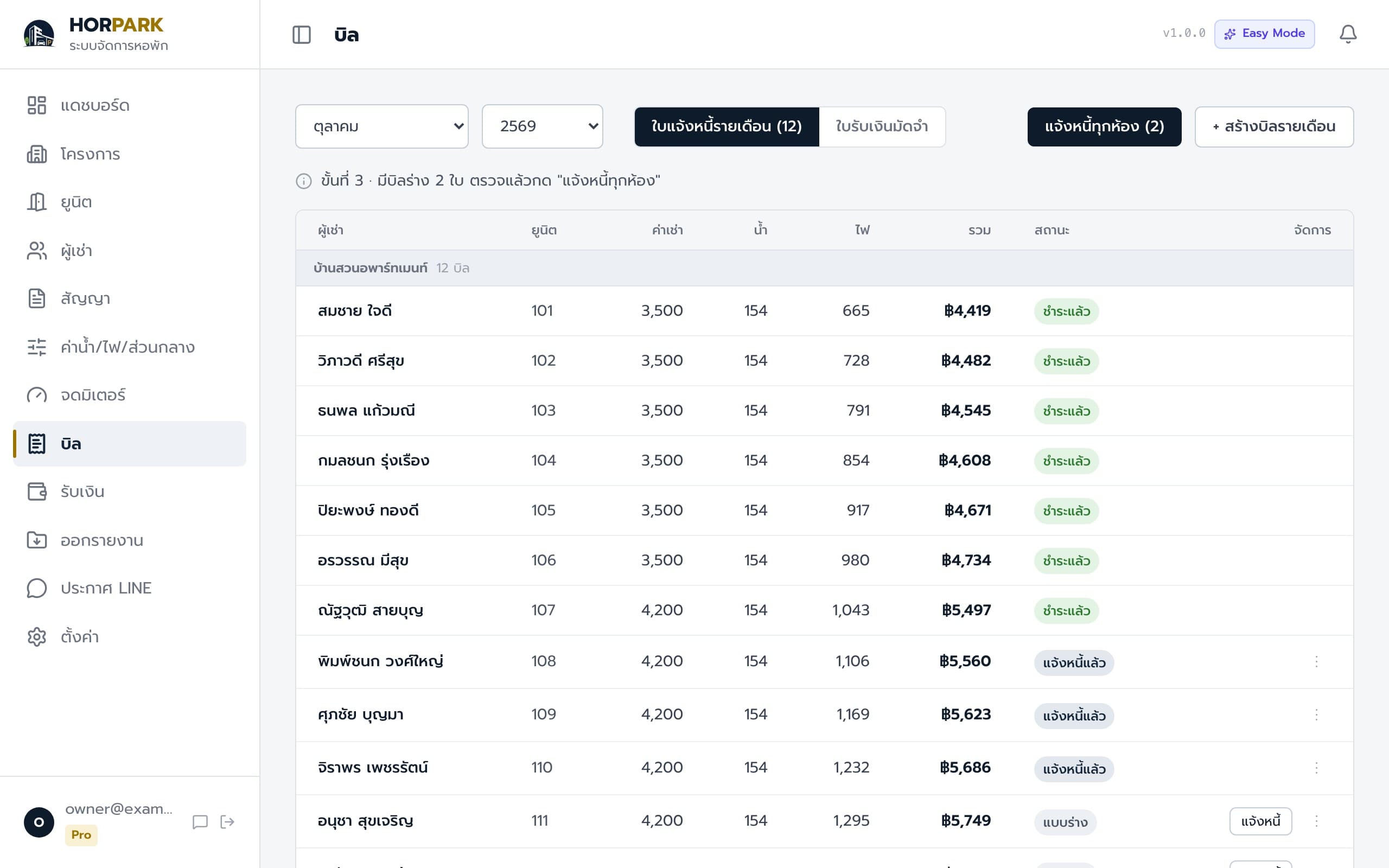This screenshot has width=1389, height=868.
Task: Open ตั้งค่า settings page
Action: click(x=130, y=637)
